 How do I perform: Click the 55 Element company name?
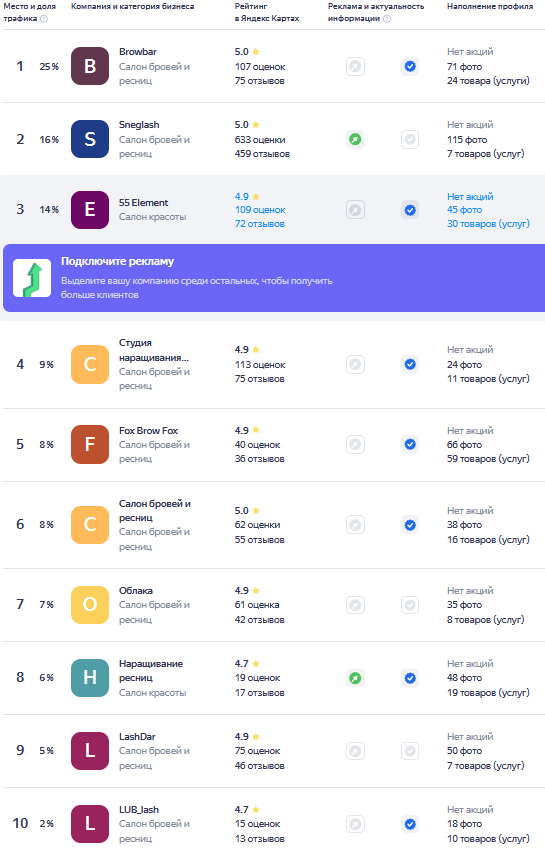pos(144,203)
